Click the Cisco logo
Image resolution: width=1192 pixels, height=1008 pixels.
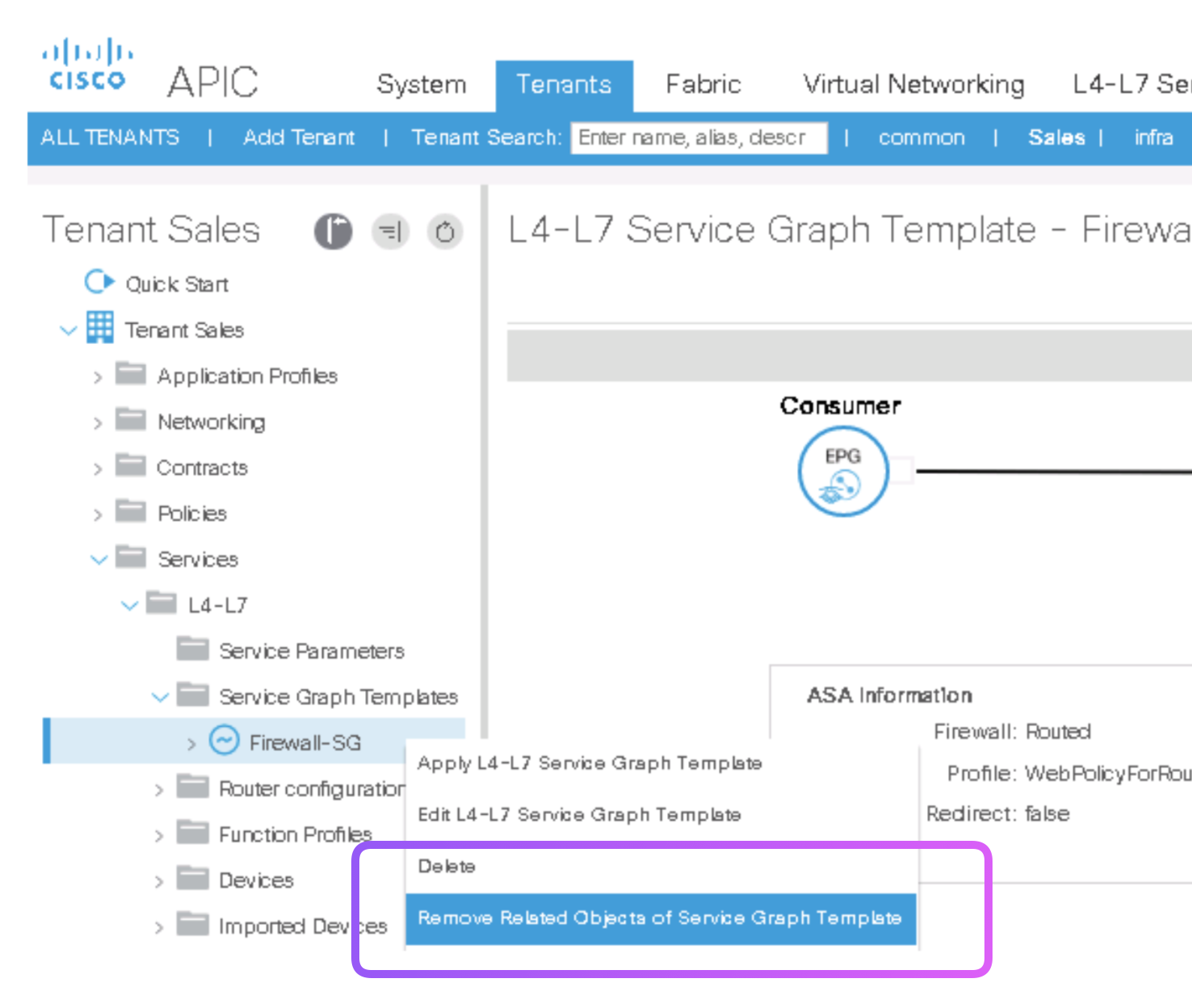click(x=87, y=66)
